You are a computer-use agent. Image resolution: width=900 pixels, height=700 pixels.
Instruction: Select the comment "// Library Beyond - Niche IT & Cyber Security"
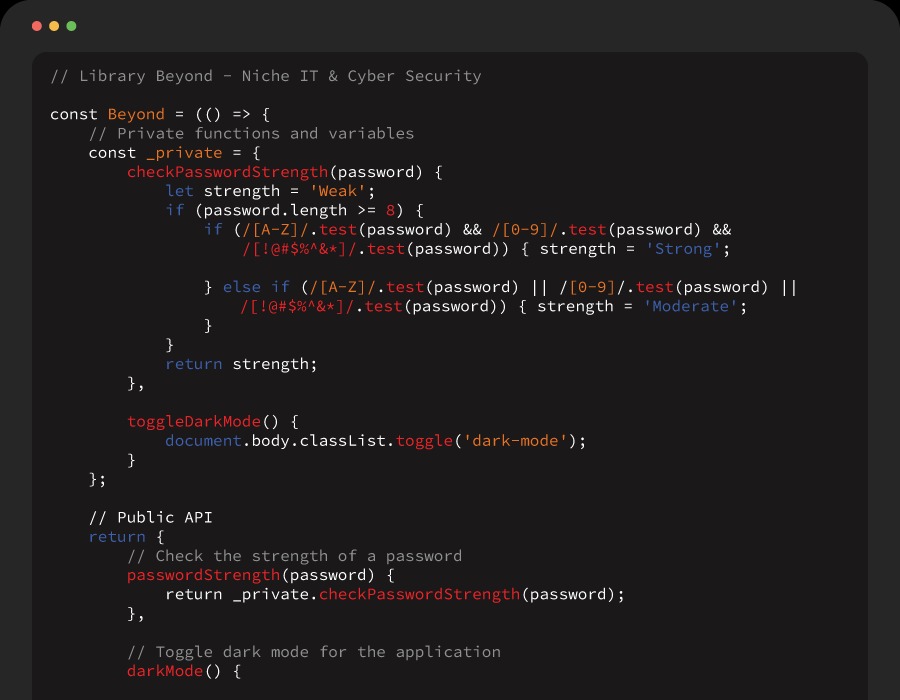pyautogui.click(x=266, y=76)
